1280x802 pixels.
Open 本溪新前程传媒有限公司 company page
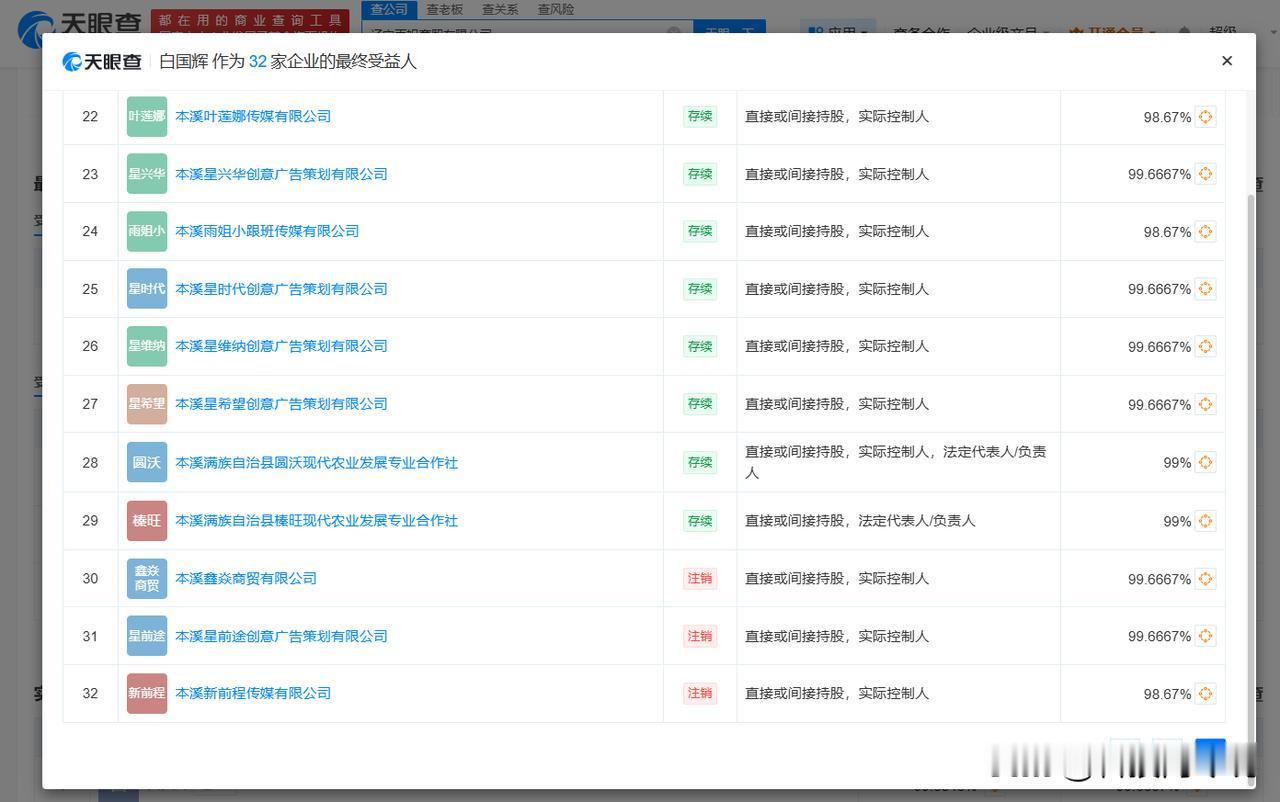pyautogui.click(x=253, y=693)
